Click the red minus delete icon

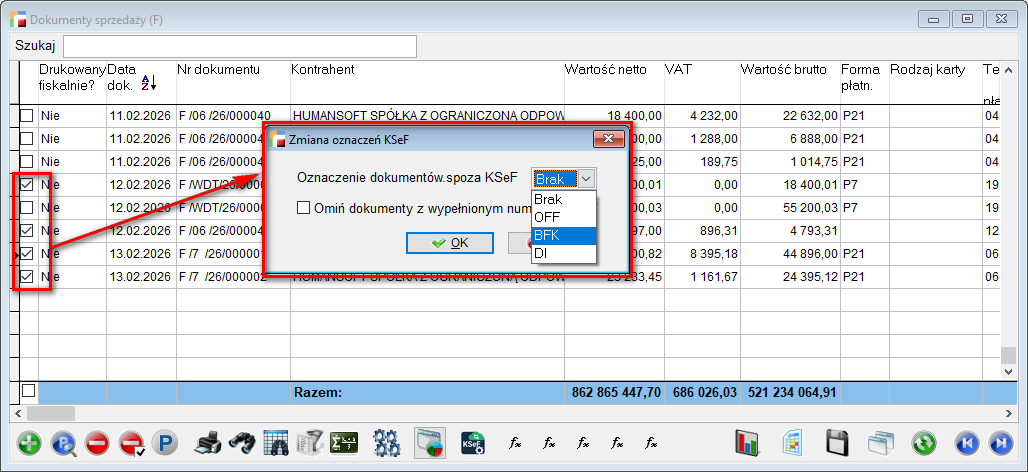click(x=96, y=443)
